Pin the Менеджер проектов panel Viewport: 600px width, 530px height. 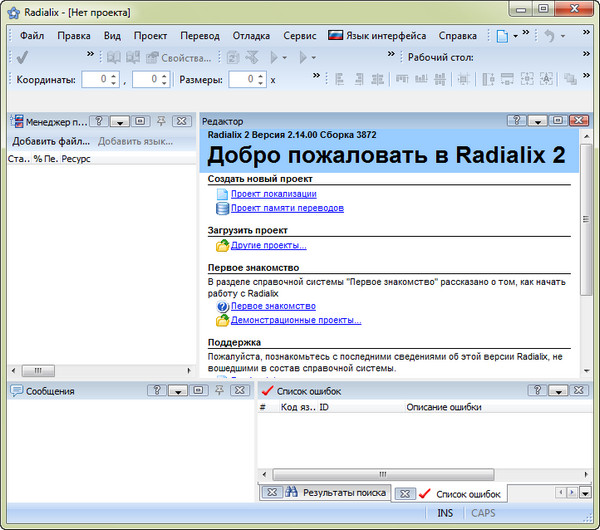pyautogui.click(x=161, y=120)
